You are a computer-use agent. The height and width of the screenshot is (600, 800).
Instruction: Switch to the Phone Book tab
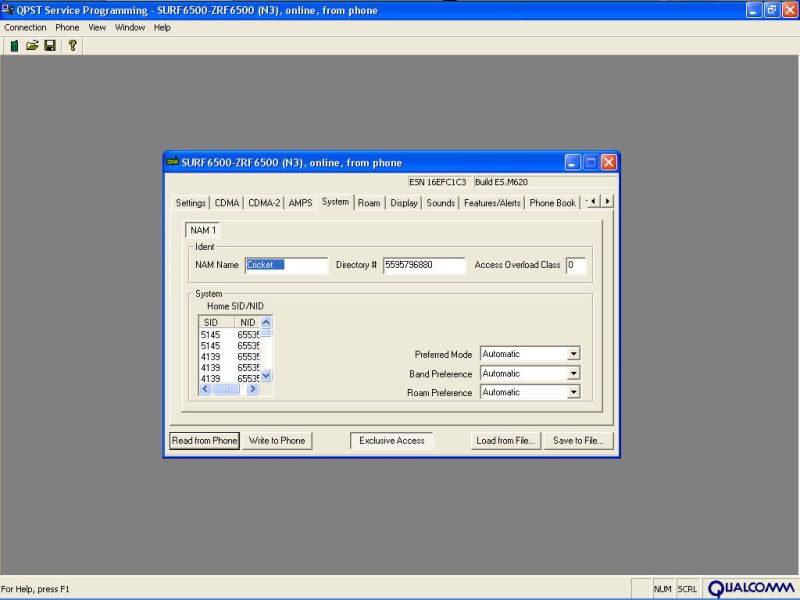coord(552,203)
